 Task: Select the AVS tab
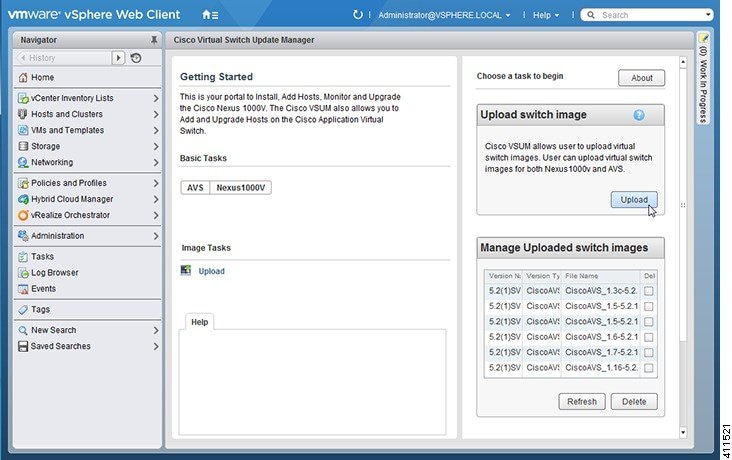pos(195,188)
